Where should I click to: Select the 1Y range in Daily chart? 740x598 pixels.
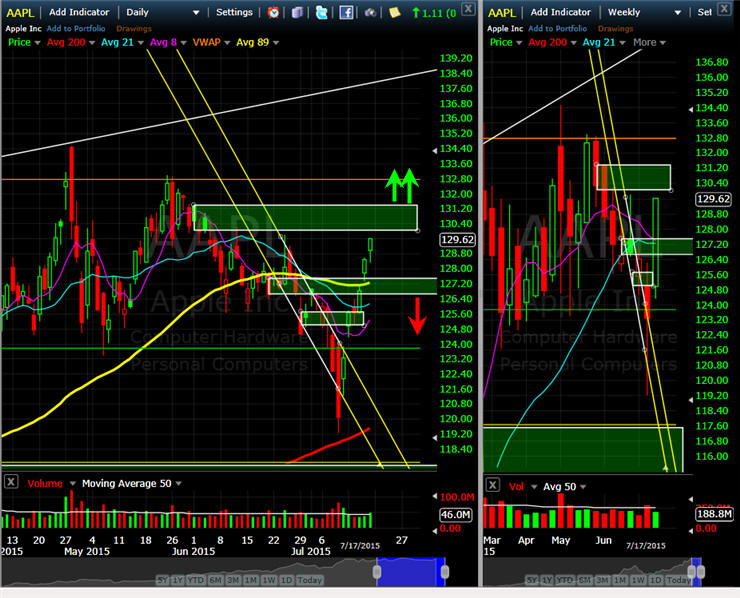pyautogui.click(x=177, y=580)
